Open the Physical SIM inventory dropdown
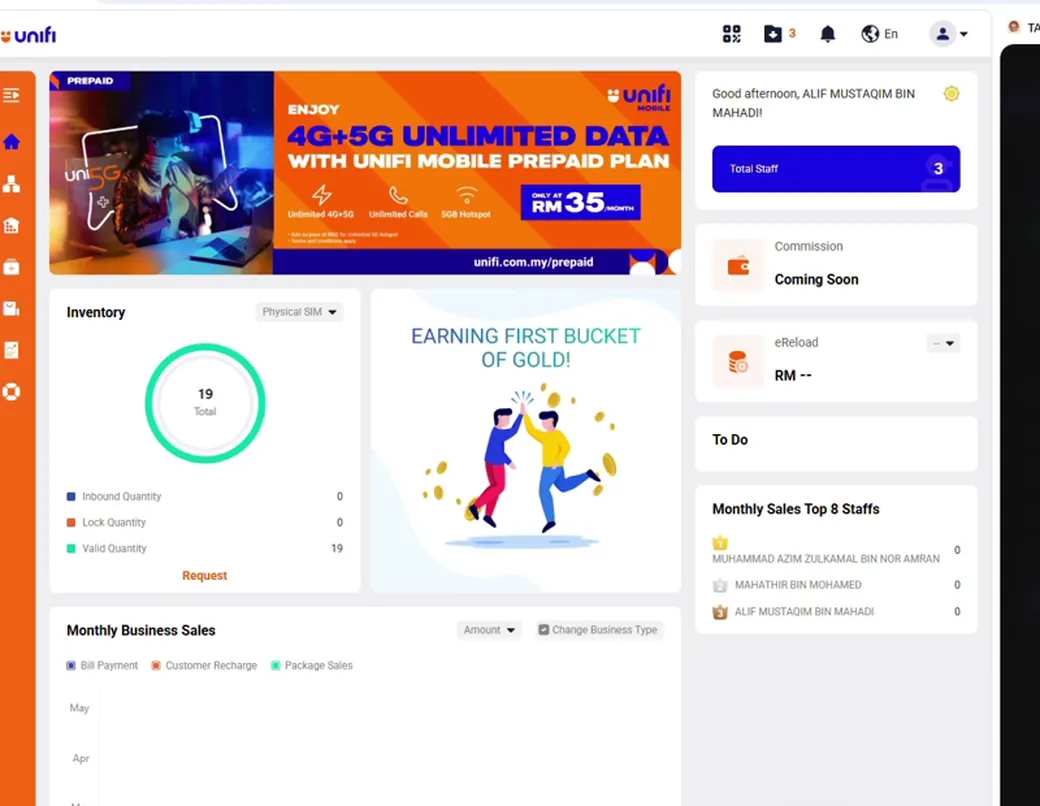The image size is (1040, 806). click(x=299, y=312)
